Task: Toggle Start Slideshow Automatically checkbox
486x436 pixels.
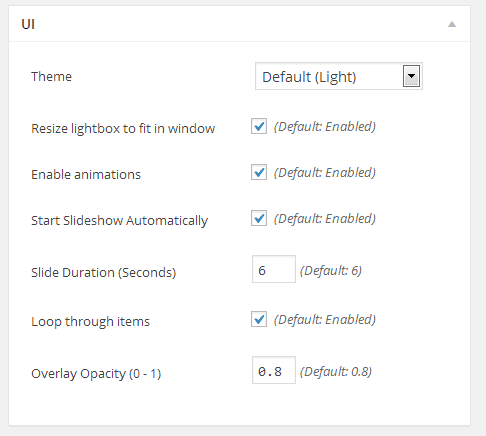Action: [259, 218]
